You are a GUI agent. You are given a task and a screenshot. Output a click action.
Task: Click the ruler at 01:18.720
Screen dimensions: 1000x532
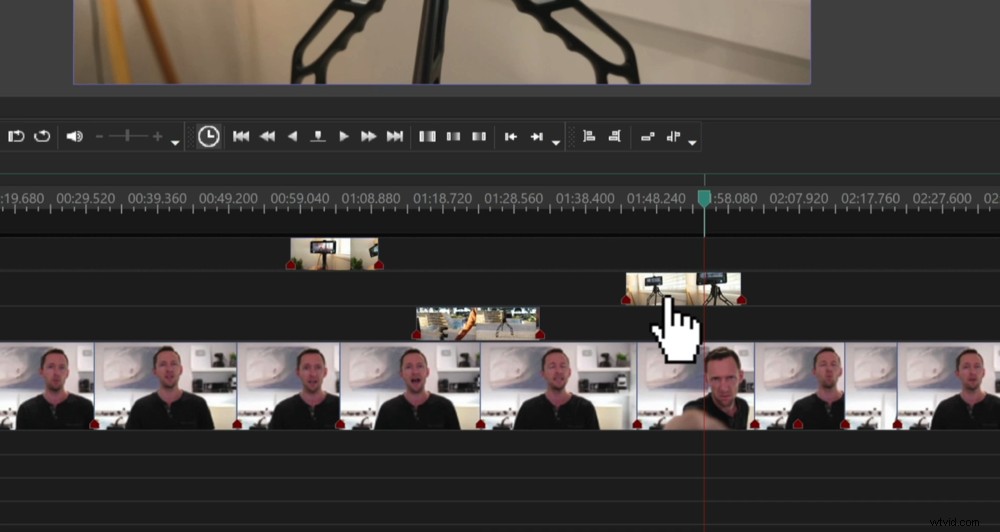[443, 198]
